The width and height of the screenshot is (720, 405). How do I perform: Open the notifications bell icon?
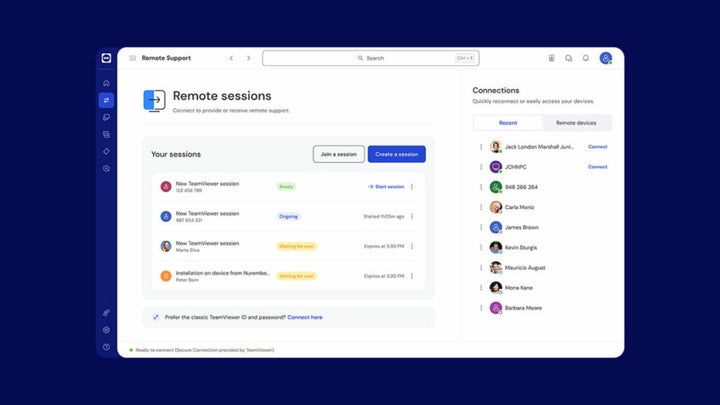point(585,58)
